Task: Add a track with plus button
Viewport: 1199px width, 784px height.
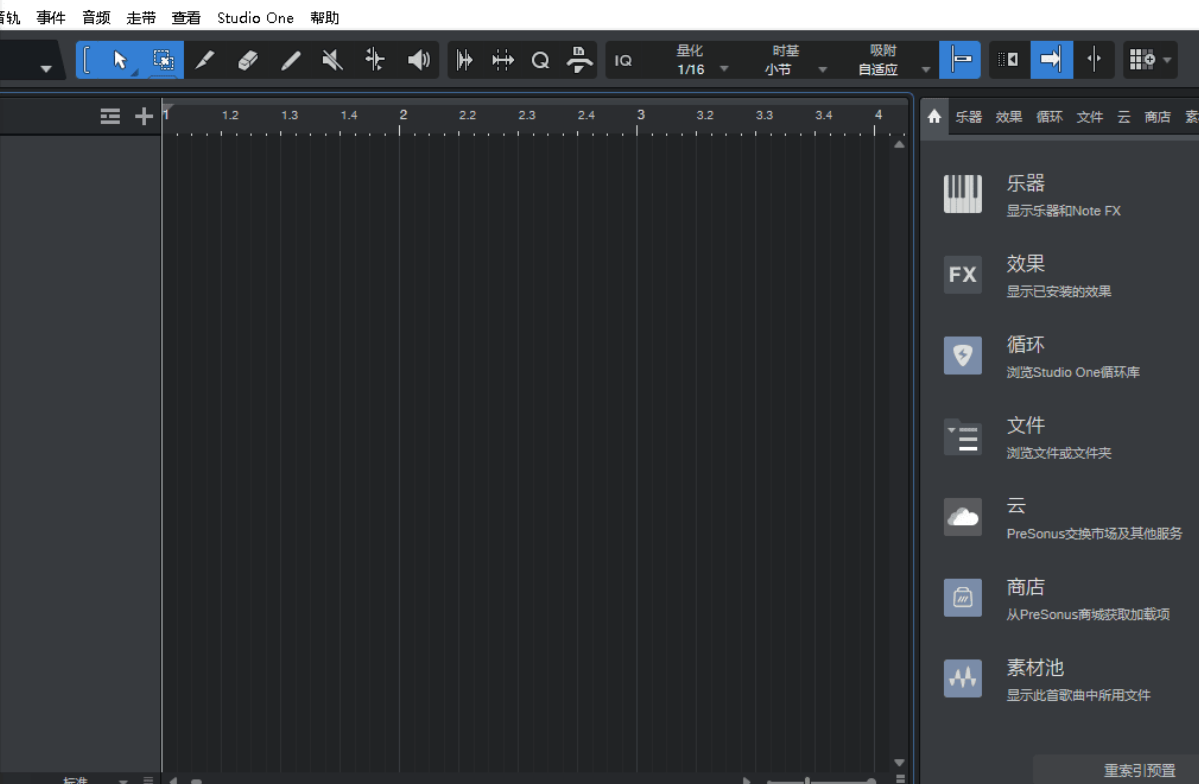Action: pyautogui.click(x=144, y=116)
